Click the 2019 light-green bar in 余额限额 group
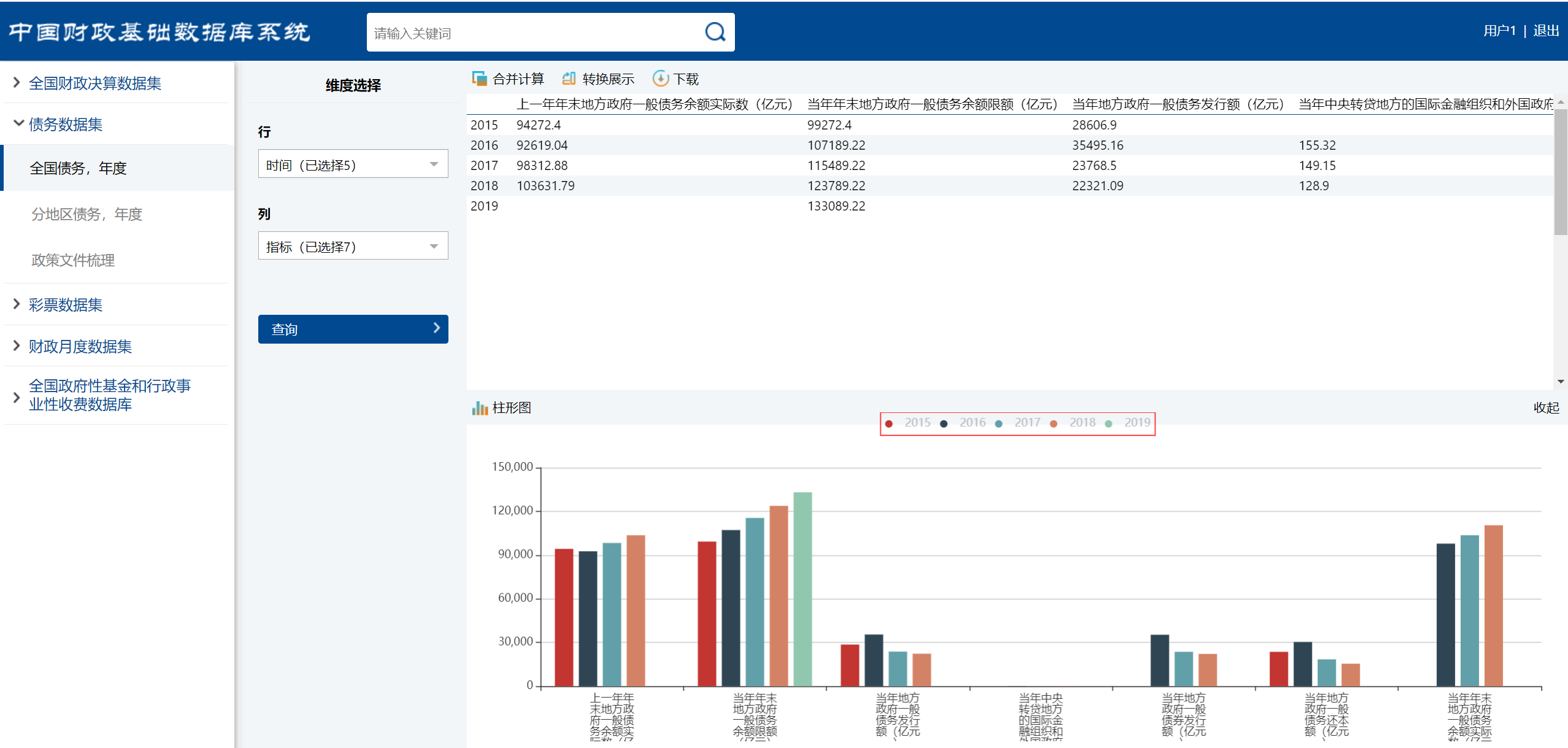The height and width of the screenshot is (748, 1568). point(802,589)
